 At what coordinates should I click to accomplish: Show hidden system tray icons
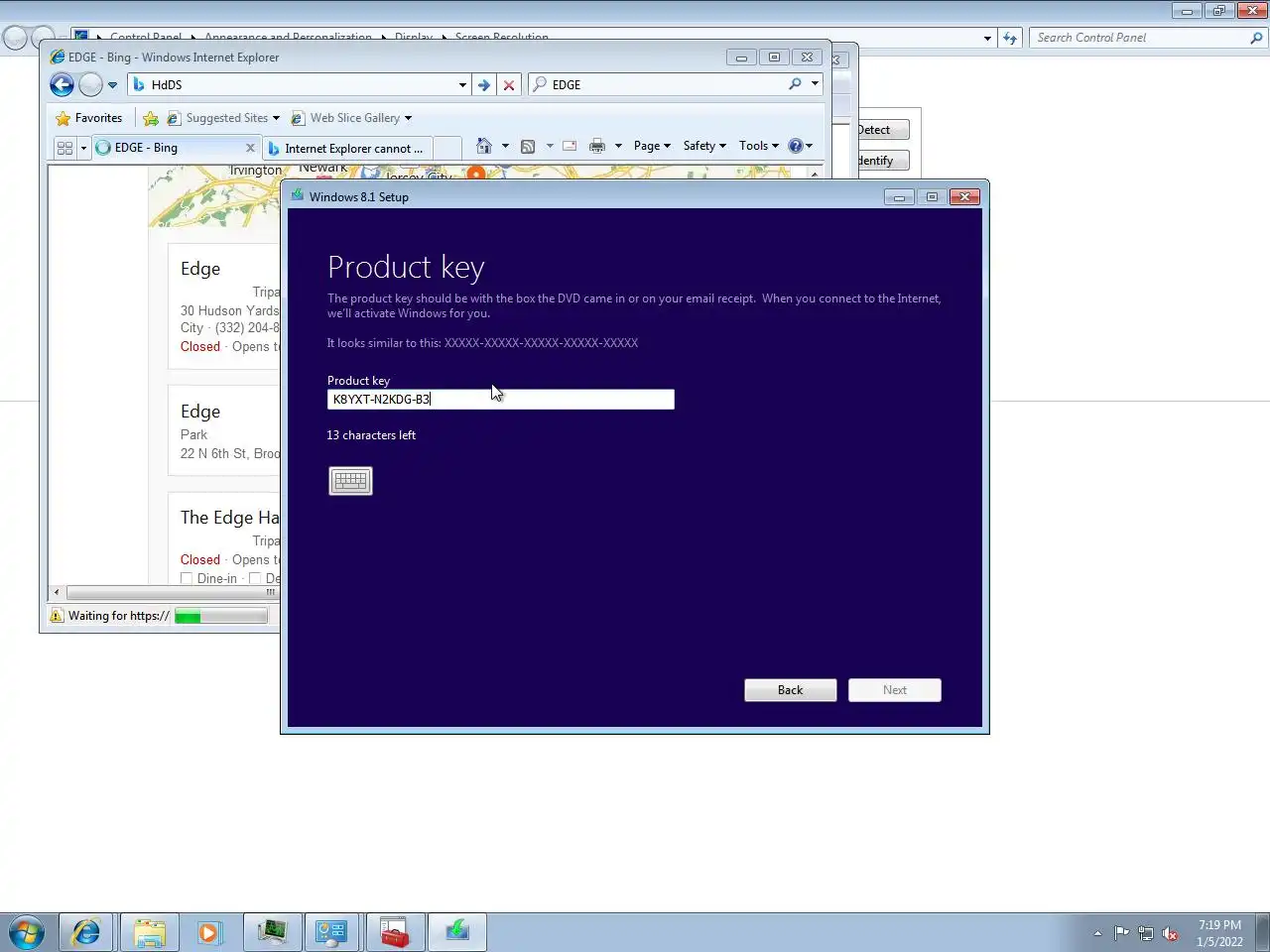1097,933
